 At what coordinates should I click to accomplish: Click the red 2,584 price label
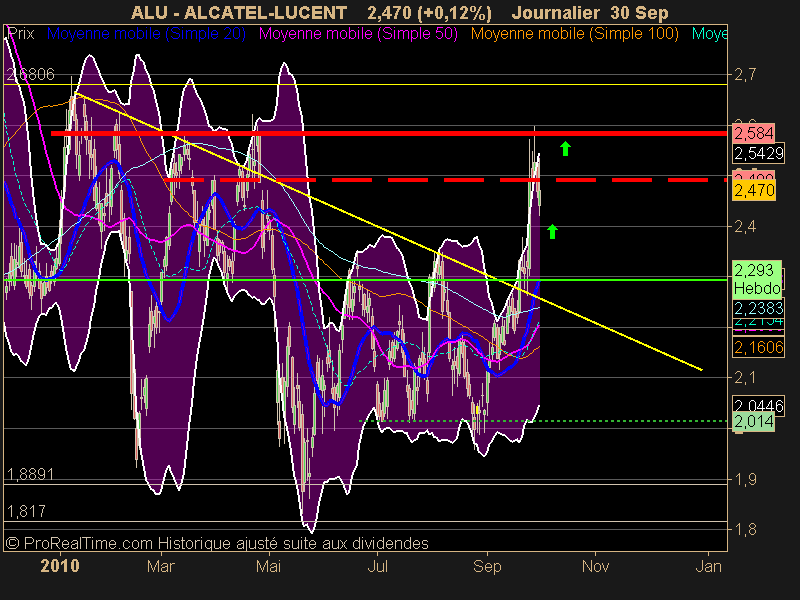point(754,133)
